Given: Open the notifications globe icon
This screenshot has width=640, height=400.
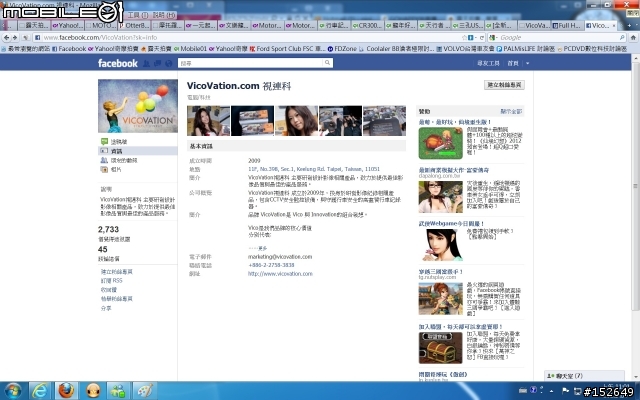Looking at the screenshot, I should (168, 63).
